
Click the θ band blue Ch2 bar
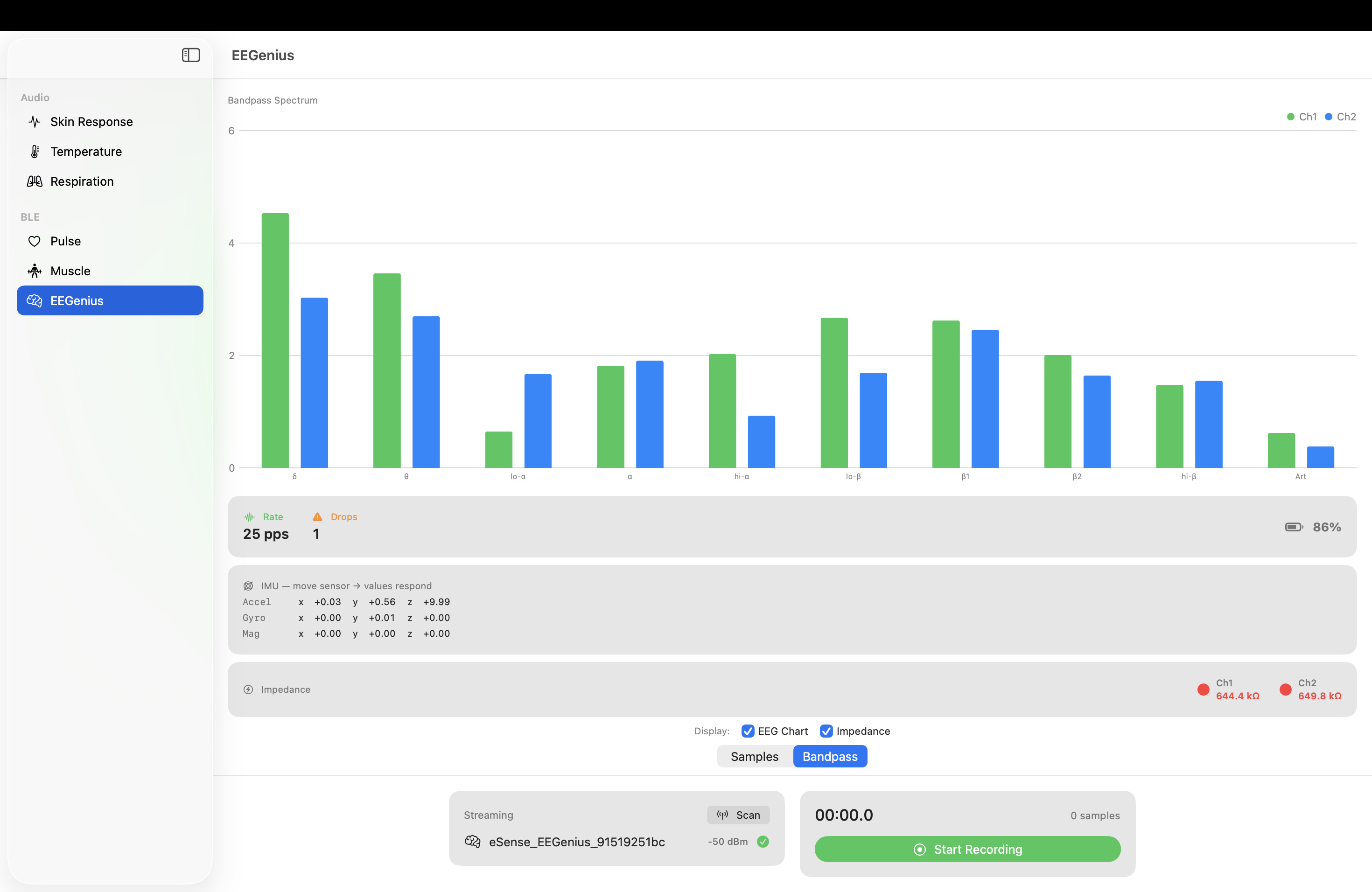(x=426, y=392)
